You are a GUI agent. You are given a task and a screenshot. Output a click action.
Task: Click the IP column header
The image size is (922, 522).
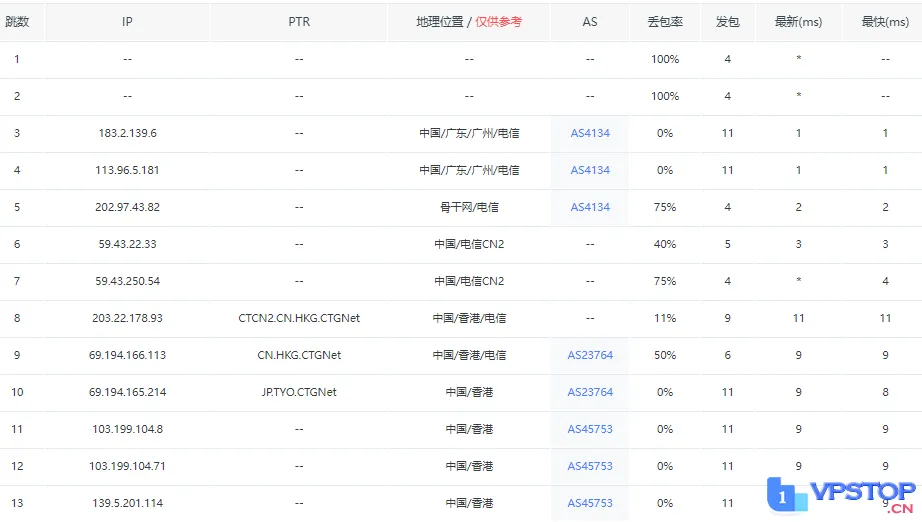[x=127, y=22]
